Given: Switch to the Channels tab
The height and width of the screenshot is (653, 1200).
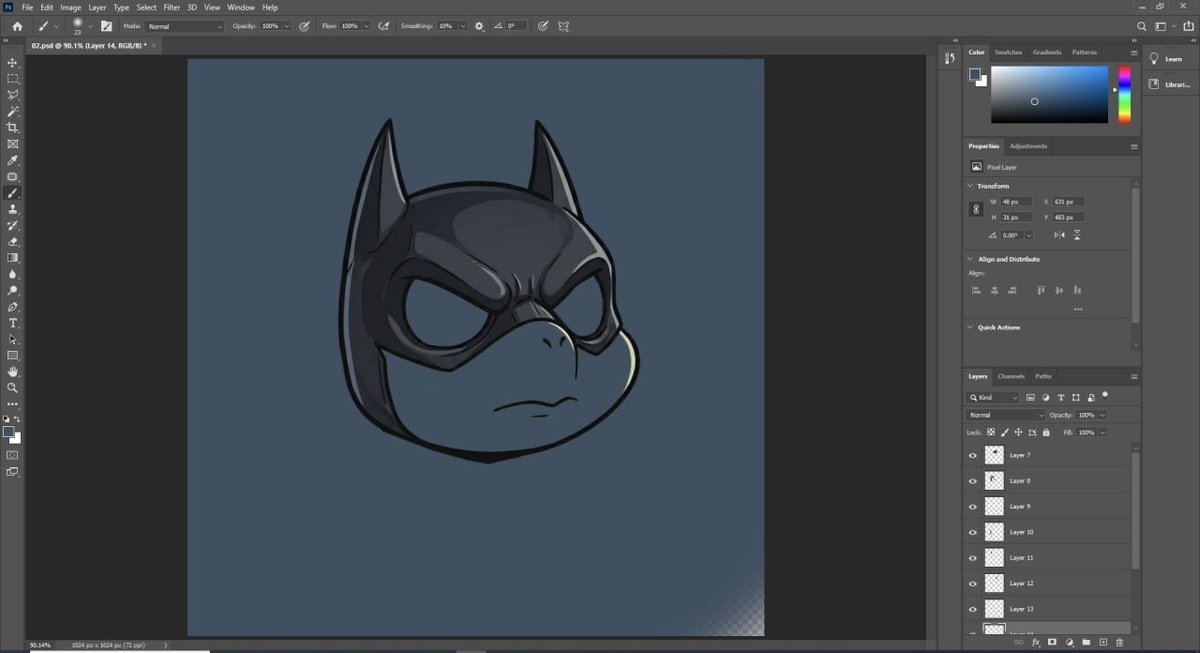Looking at the screenshot, I should [x=1011, y=376].
